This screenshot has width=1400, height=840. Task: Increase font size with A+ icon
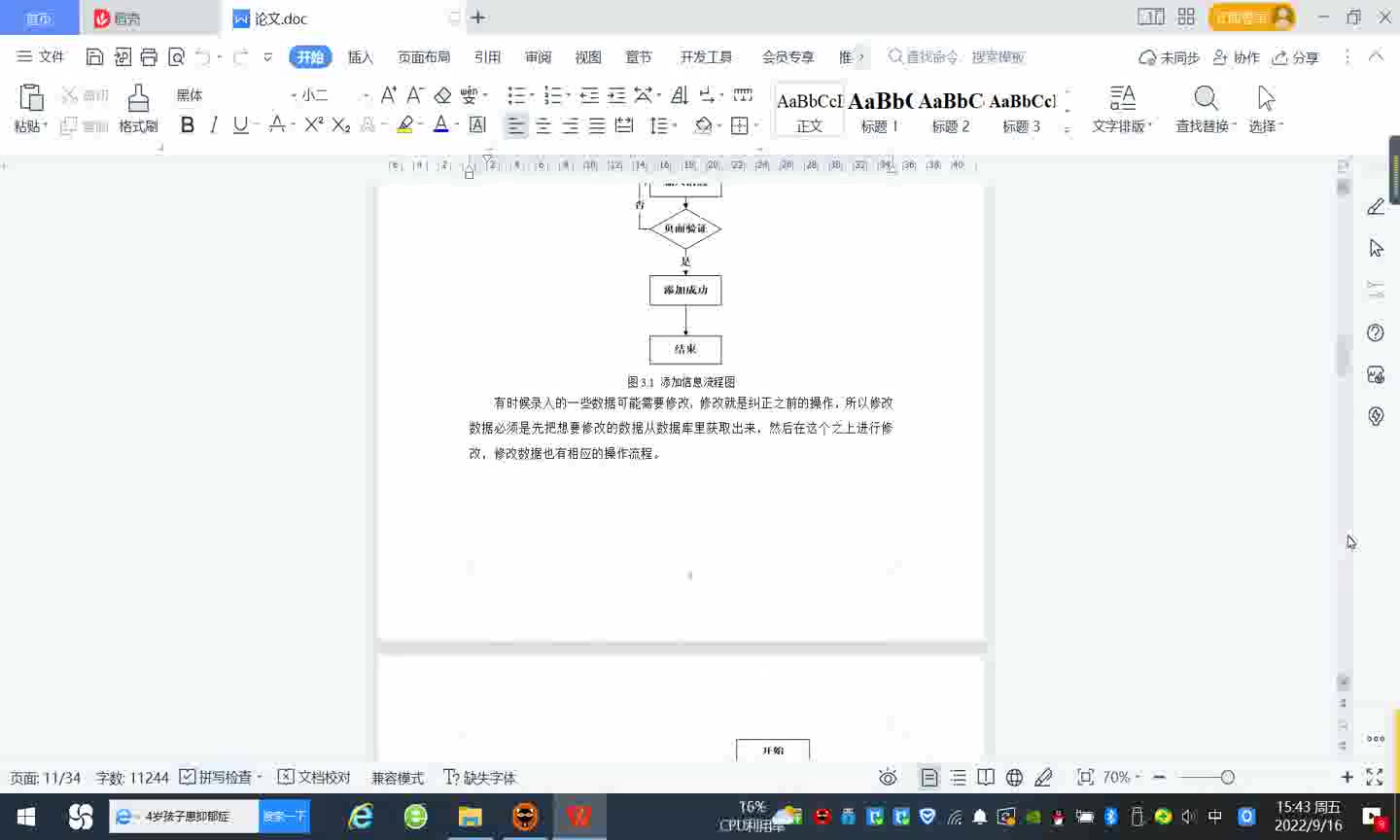pos(388,94)
